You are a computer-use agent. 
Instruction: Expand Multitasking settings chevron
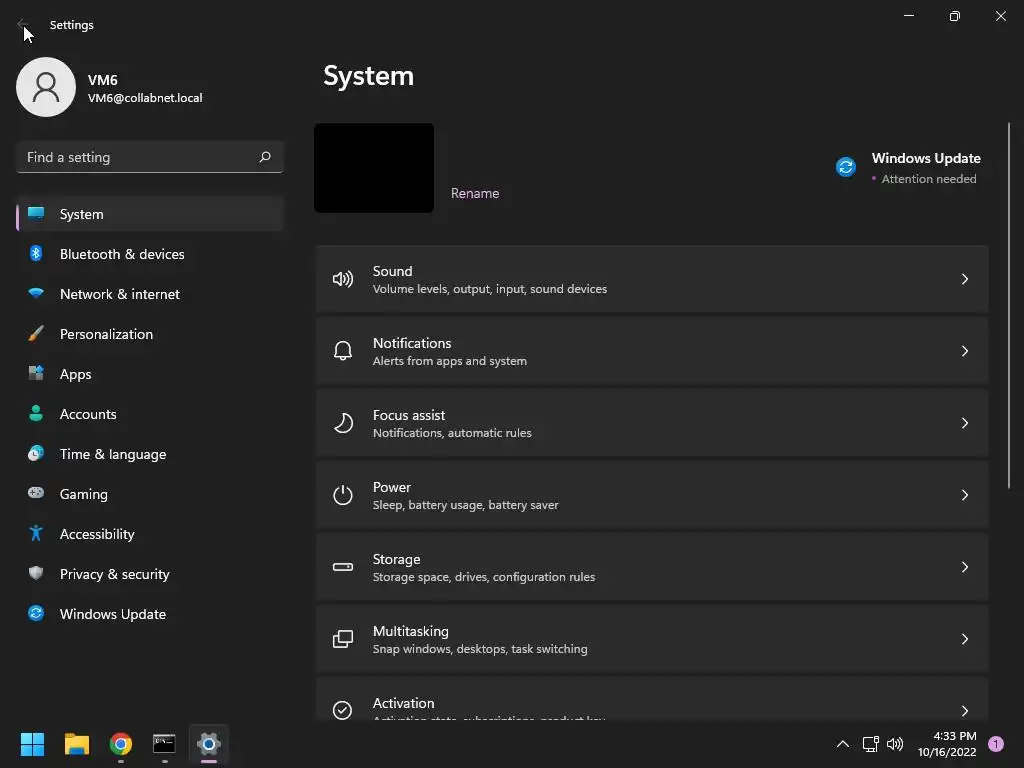[965, 639]
